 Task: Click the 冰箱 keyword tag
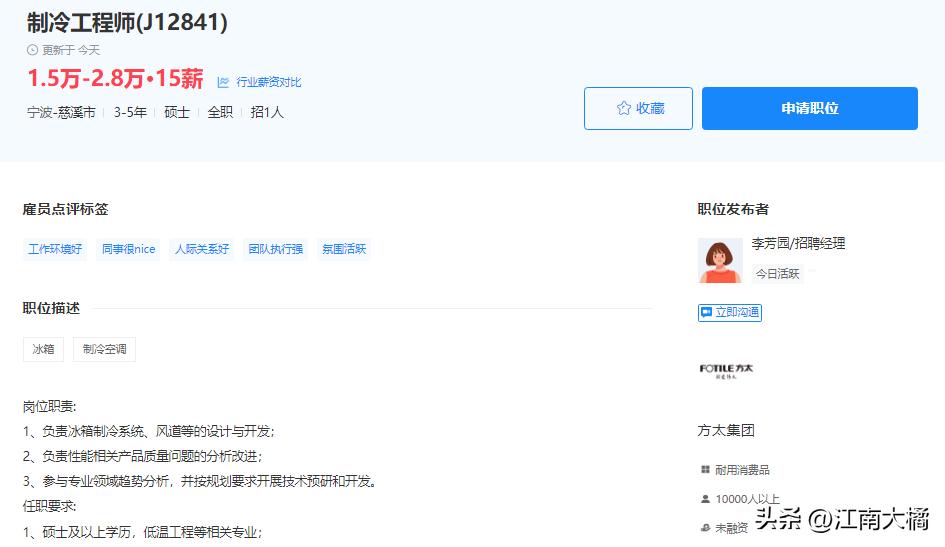tap(43, 349)
